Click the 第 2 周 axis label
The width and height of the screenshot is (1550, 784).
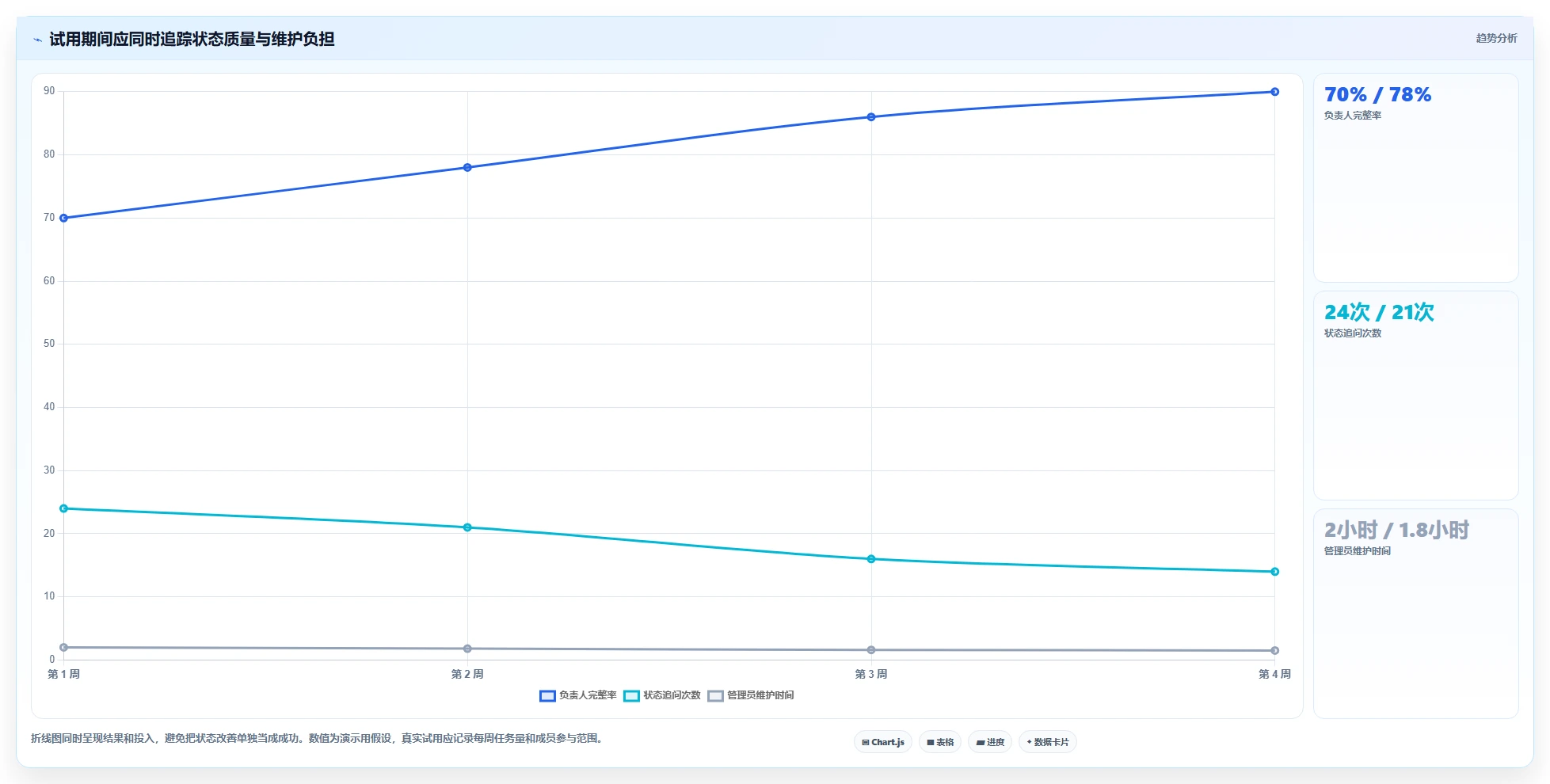(467, 674)
